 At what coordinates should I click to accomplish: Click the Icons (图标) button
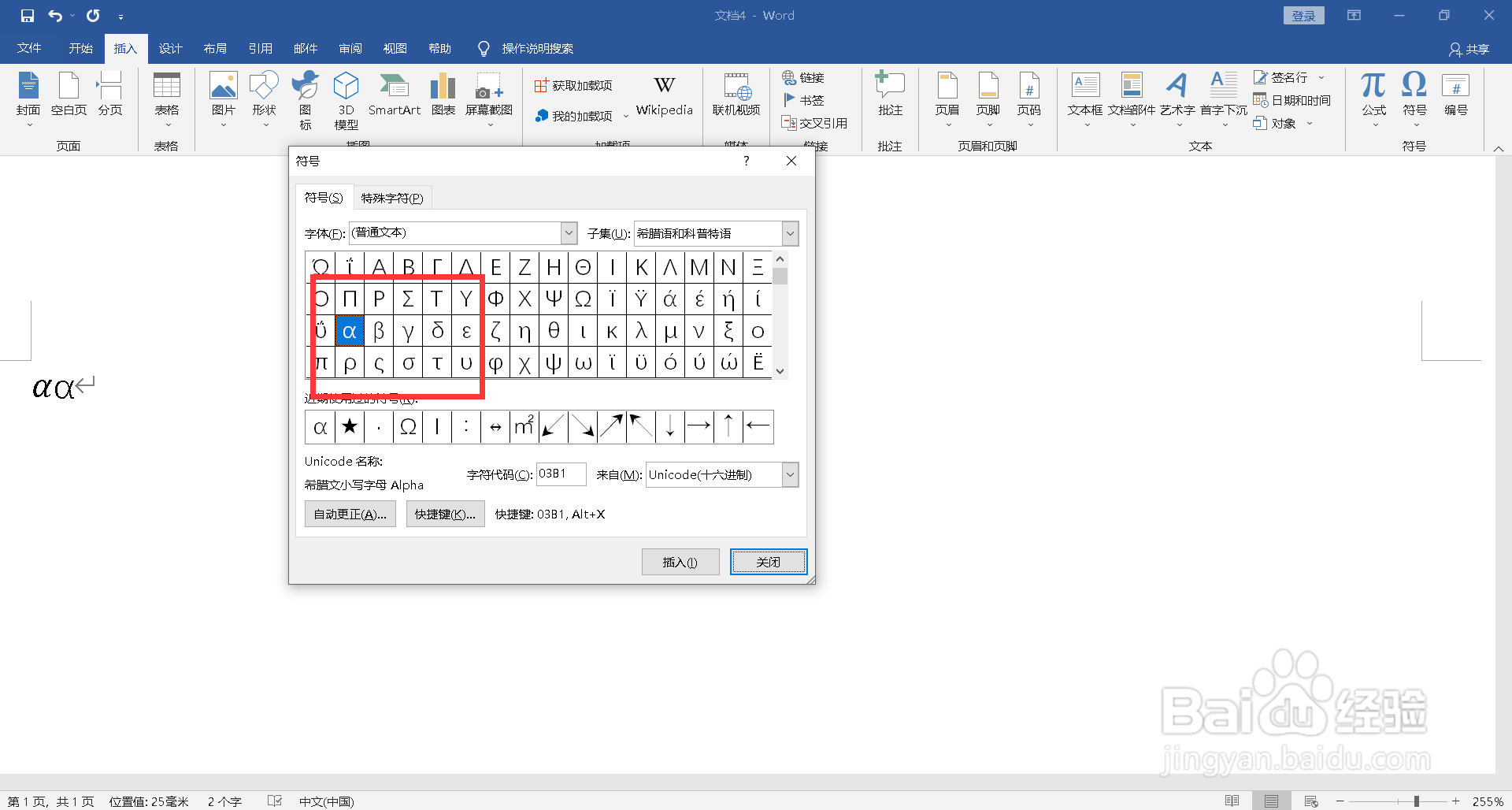tap(305, 100)
